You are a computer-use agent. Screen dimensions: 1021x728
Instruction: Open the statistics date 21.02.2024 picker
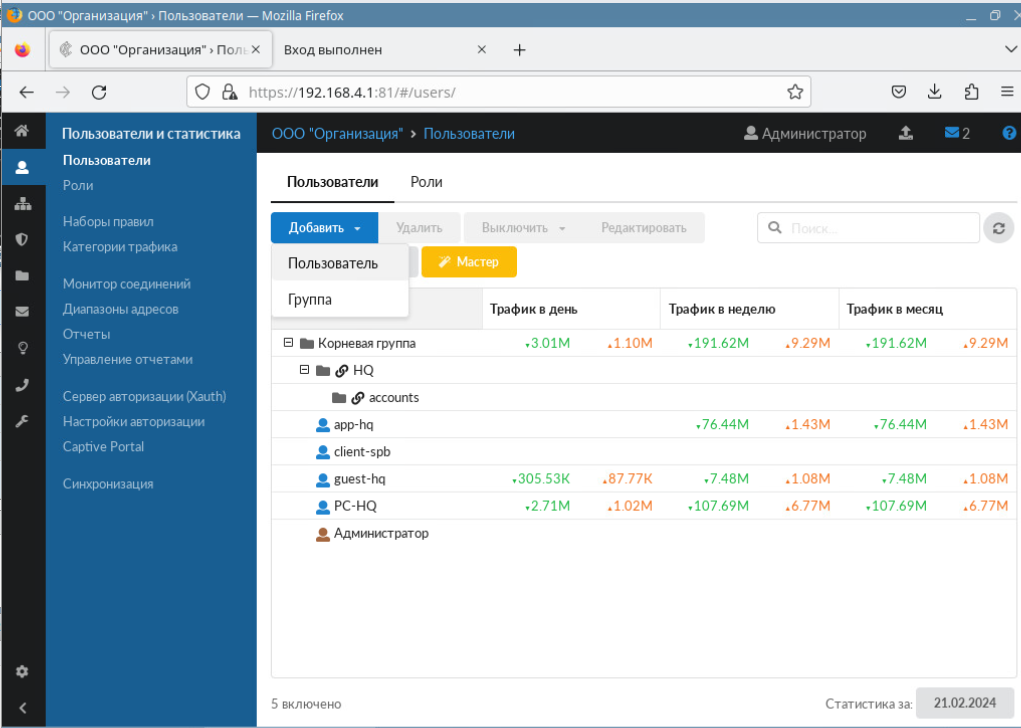[964, 703]
